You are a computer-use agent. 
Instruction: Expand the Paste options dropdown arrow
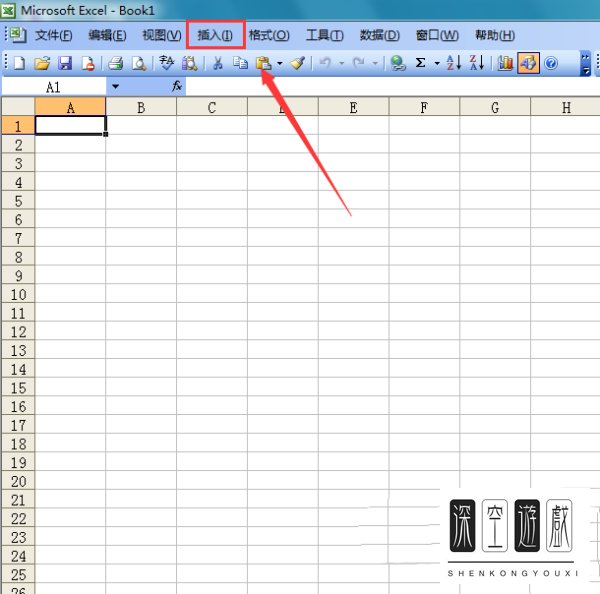pos(280,63)
